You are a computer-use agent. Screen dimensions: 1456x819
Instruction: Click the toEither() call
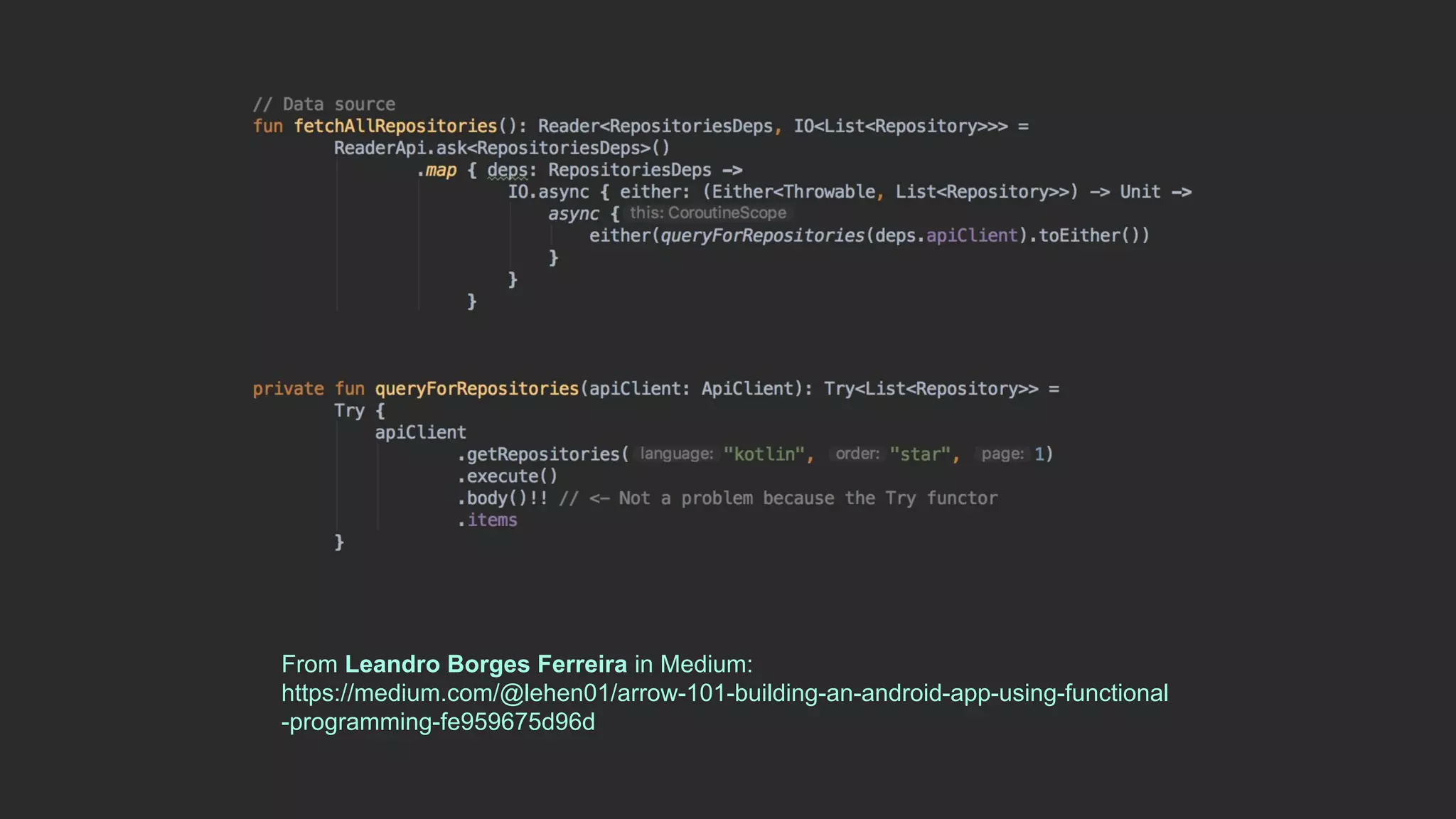(1088, 236)
